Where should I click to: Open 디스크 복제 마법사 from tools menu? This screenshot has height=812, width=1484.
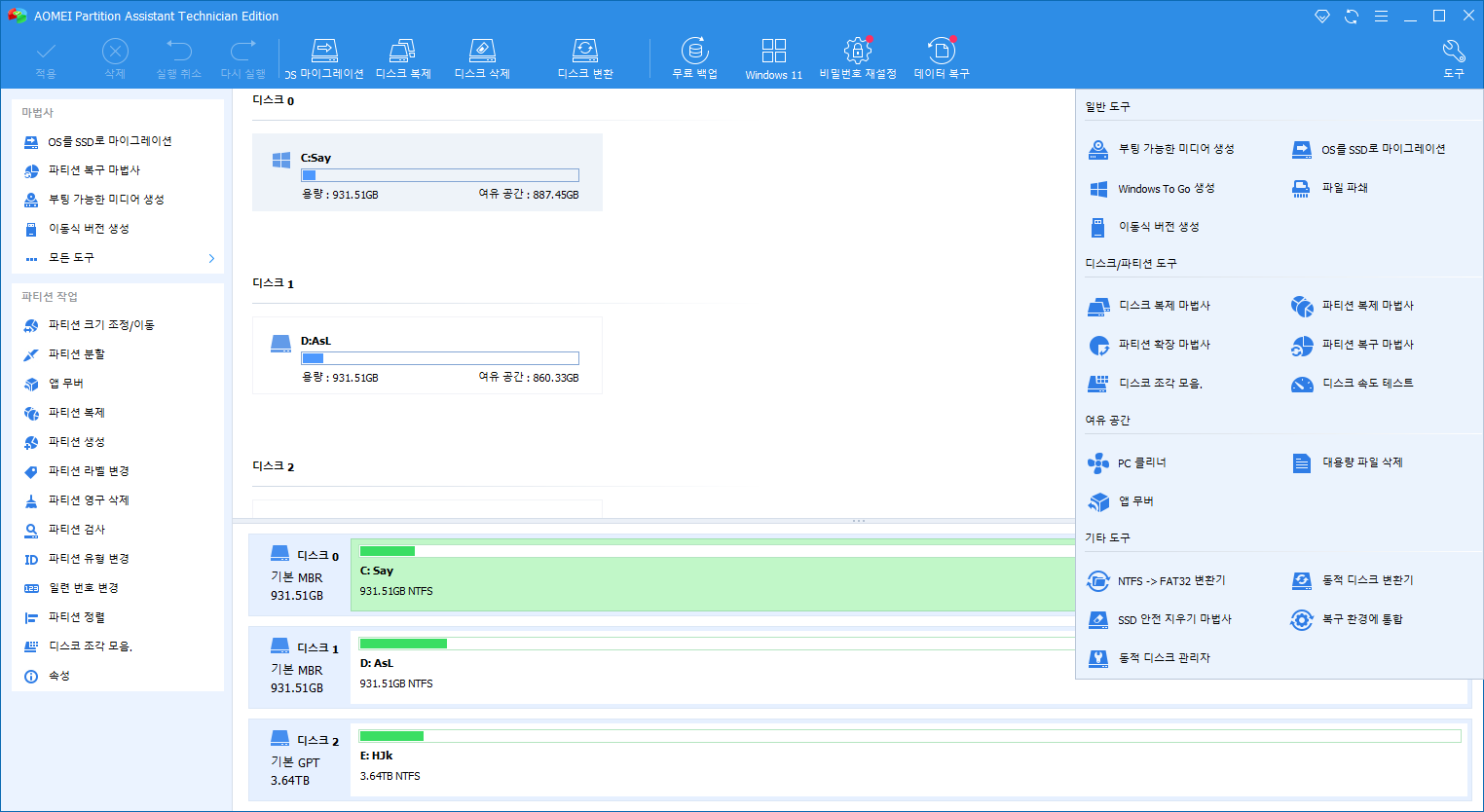pyautogui.click(x=1149, y=306)
